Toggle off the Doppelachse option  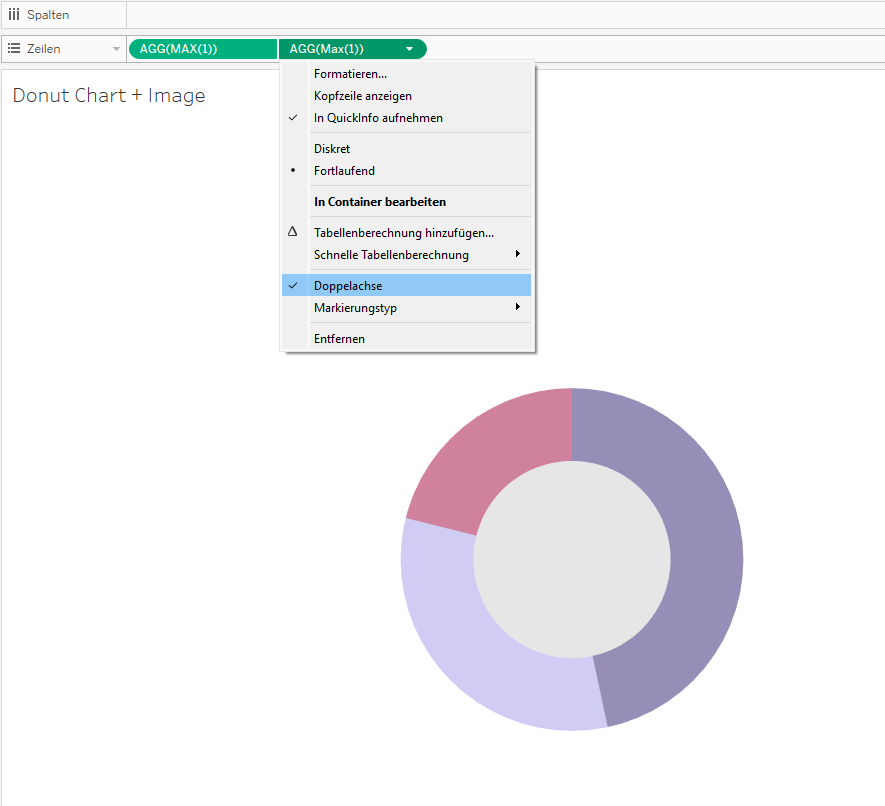[x=347, y=286]
